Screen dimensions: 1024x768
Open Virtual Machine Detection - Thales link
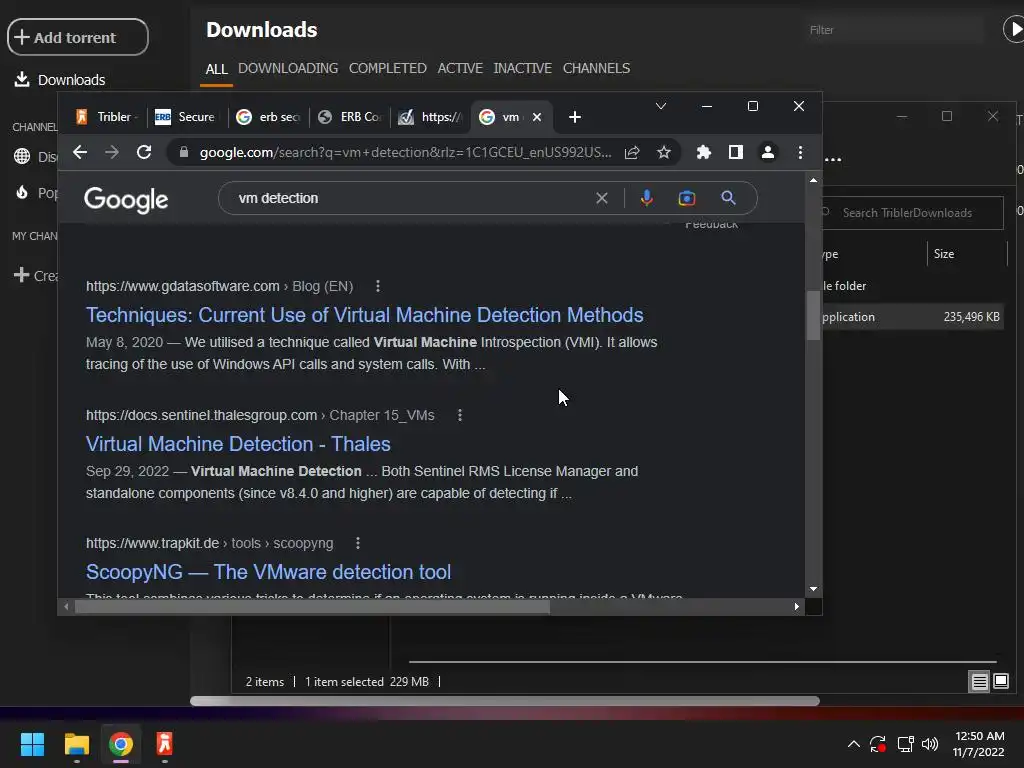[238, 444]
